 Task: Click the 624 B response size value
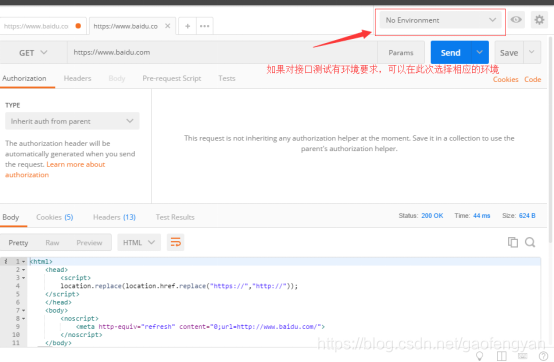[527, 215]
